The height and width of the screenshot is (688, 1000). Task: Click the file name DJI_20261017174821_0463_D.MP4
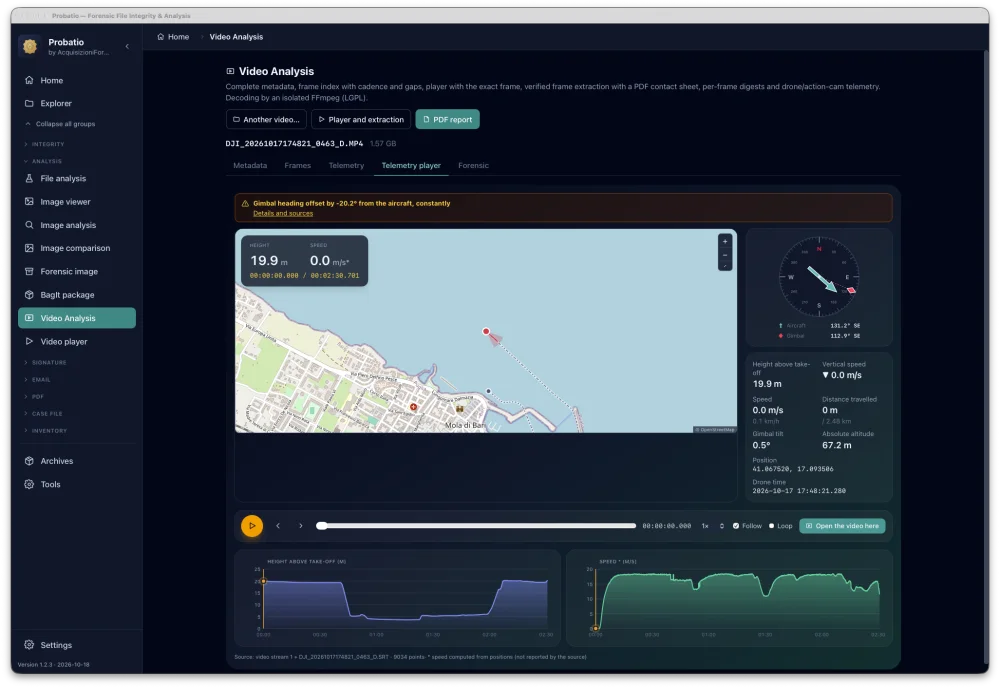point(294,144)
